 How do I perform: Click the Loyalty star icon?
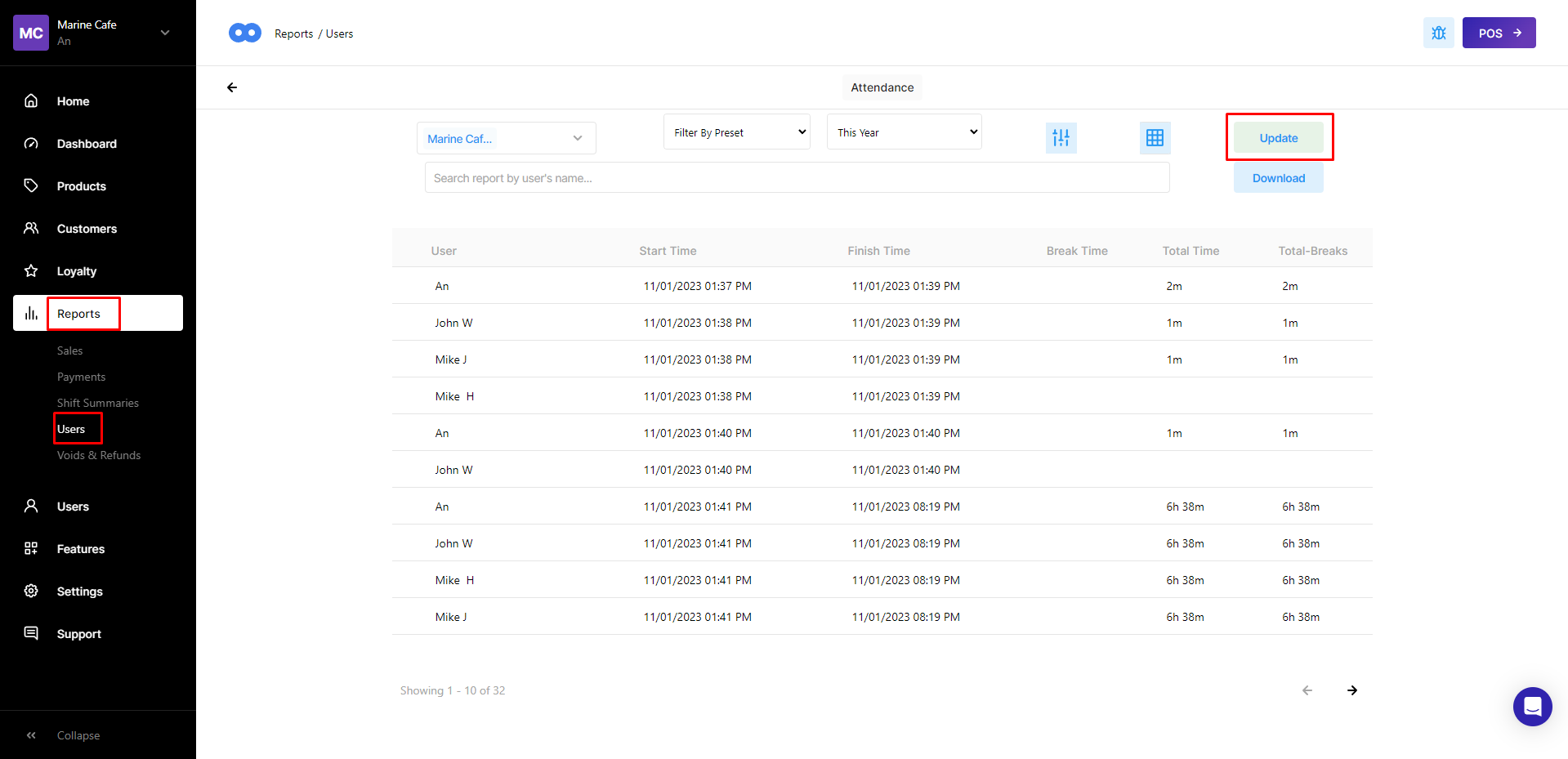coord(31,270)
